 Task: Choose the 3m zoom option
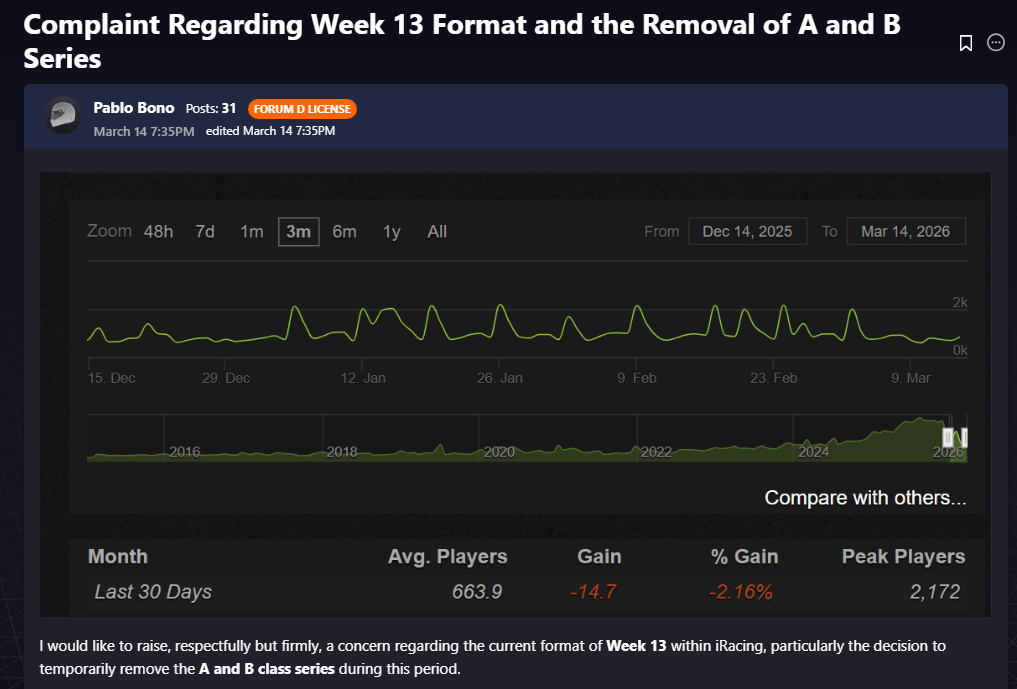[298, 232]
